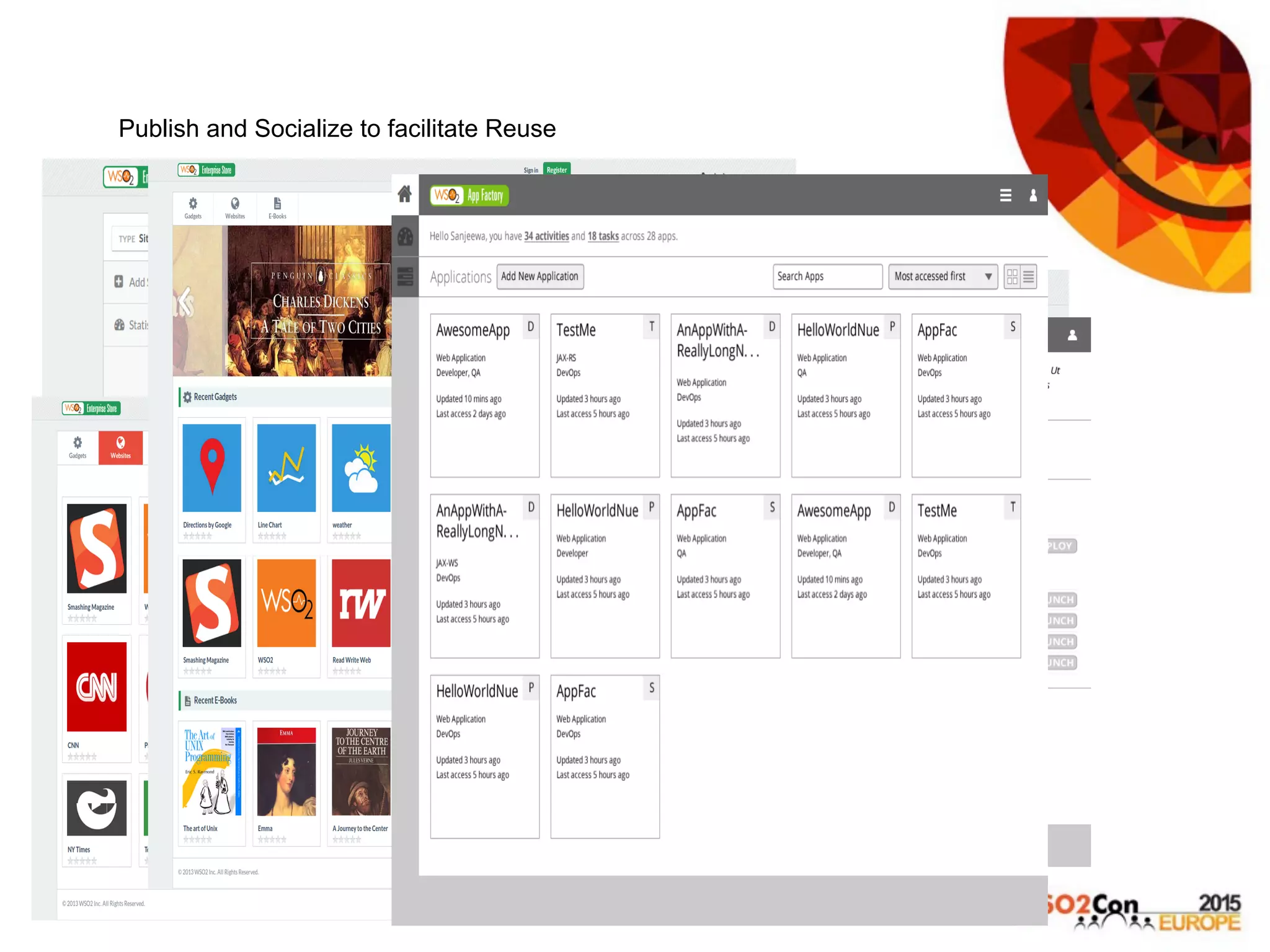Click the user icon button behind App Factory

pyautogui.click(x=1071, y=335)
